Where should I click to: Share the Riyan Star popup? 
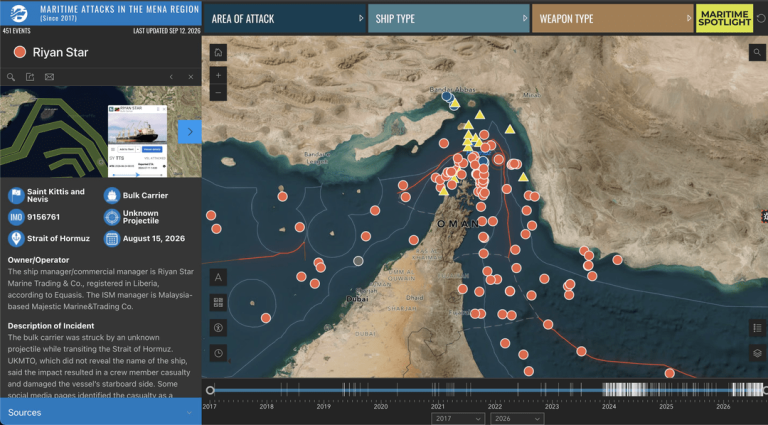30,77
